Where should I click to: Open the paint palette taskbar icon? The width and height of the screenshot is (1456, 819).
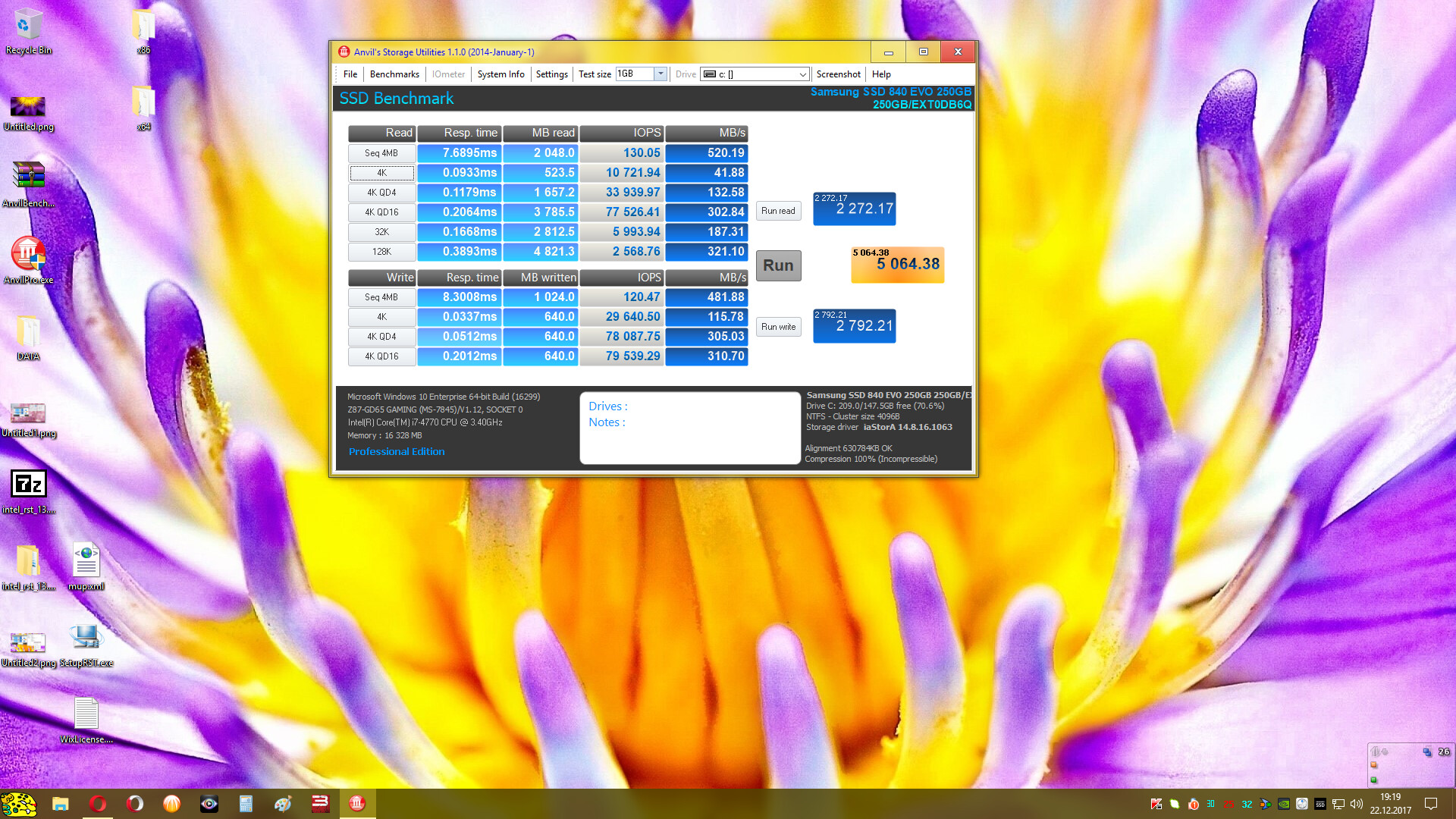click(x=283, y=804)
